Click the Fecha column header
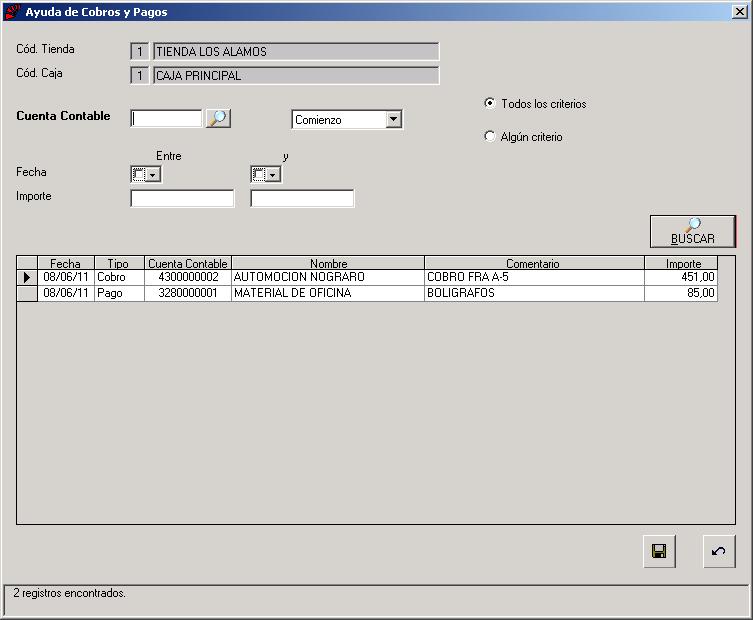The image size is (753, 620). [66, 263]
